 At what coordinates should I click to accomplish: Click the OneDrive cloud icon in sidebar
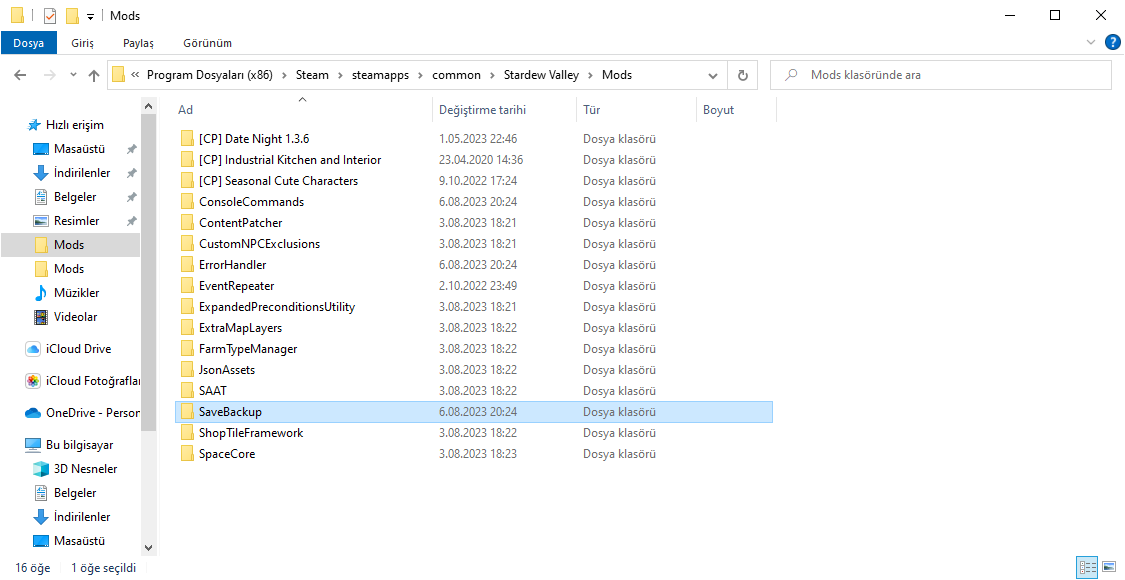[x=33, y=413]
